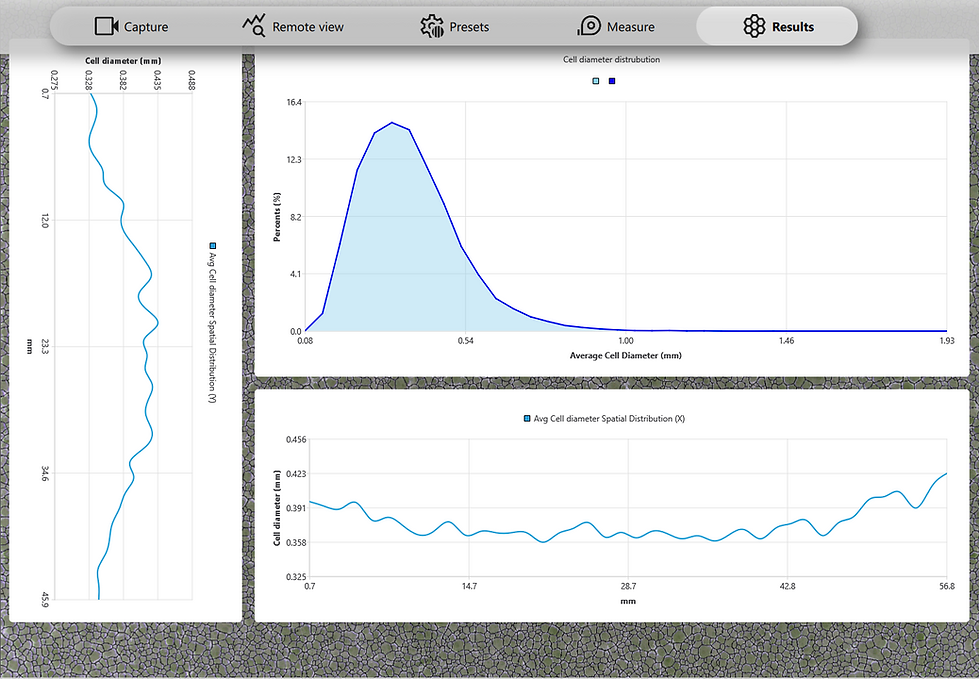The image size is (979, 679).
Task: Click the 0.328 tick on Y chart
Action: (89, 80)
